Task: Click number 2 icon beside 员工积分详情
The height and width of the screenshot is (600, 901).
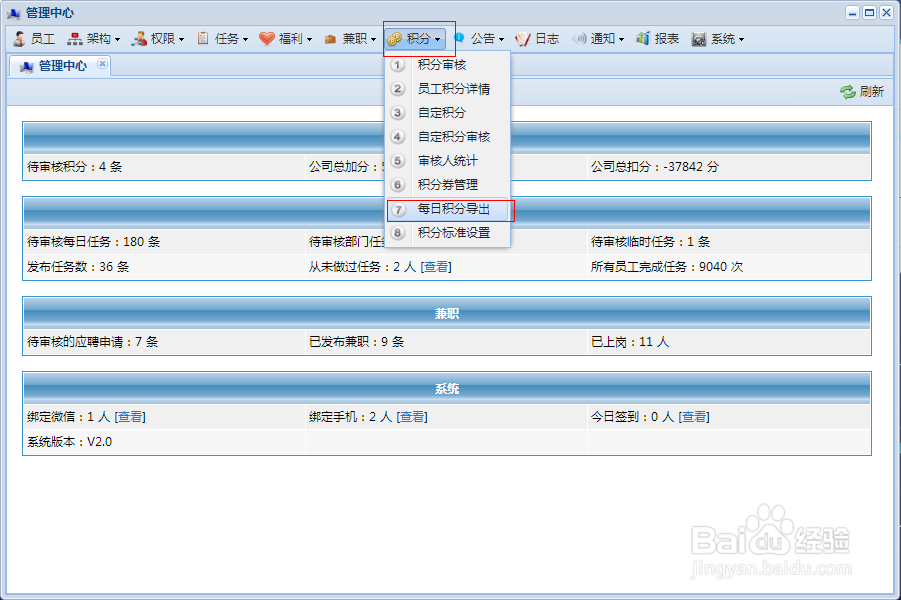Action: 398,89
